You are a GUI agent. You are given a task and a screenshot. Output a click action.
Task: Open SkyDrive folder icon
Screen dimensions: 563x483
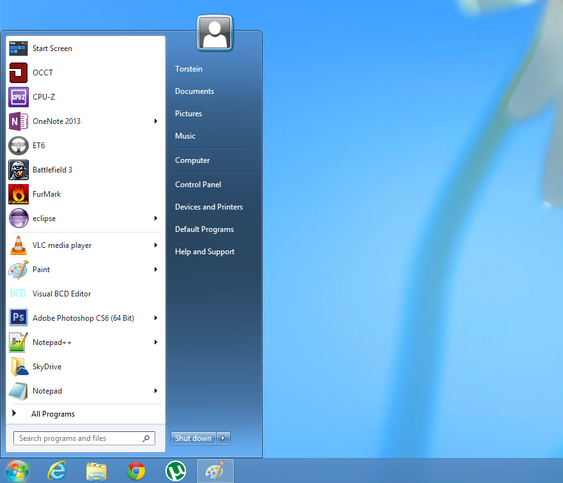(x=19, y=366)
